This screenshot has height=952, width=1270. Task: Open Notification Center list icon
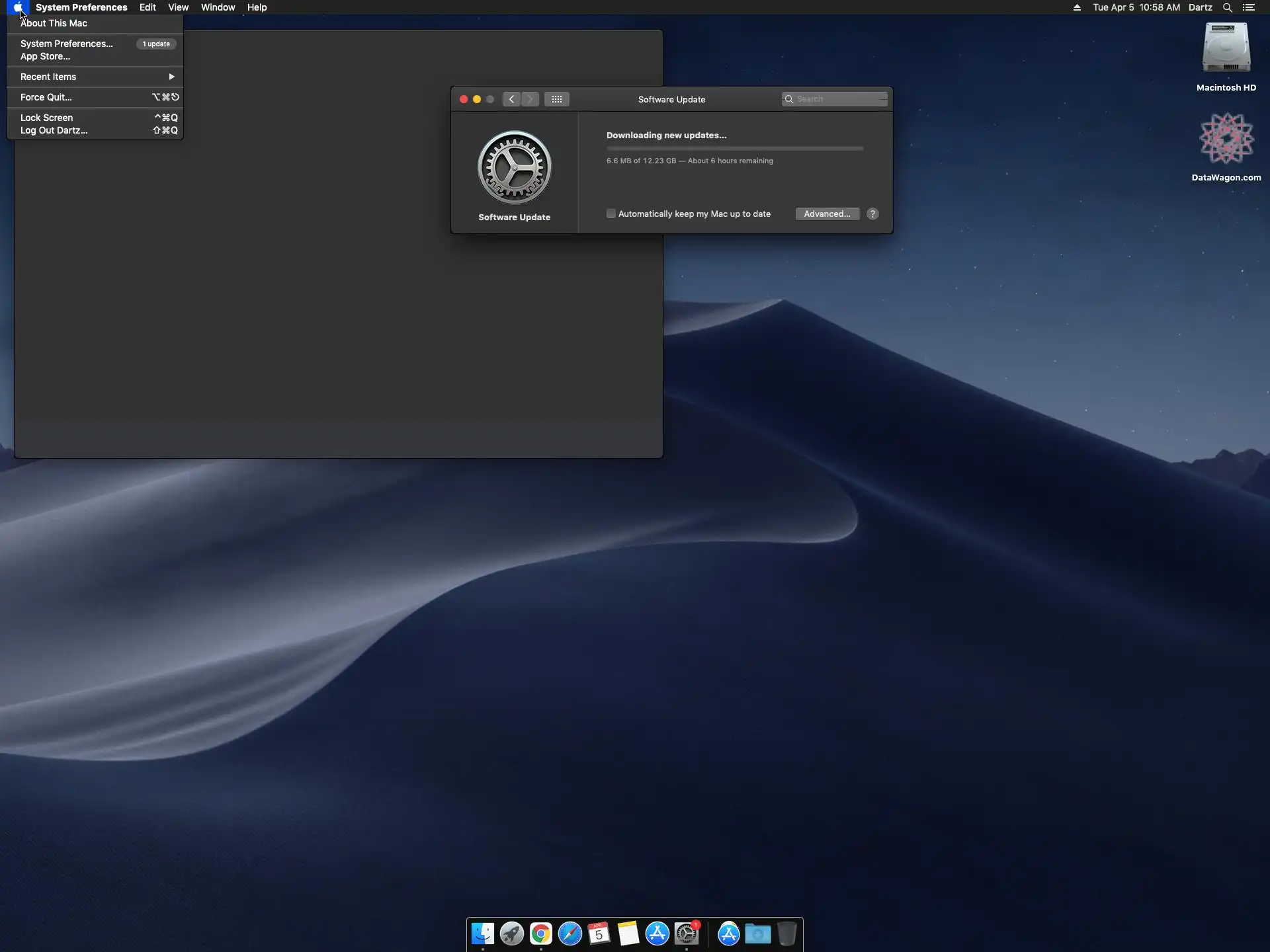1249,7
